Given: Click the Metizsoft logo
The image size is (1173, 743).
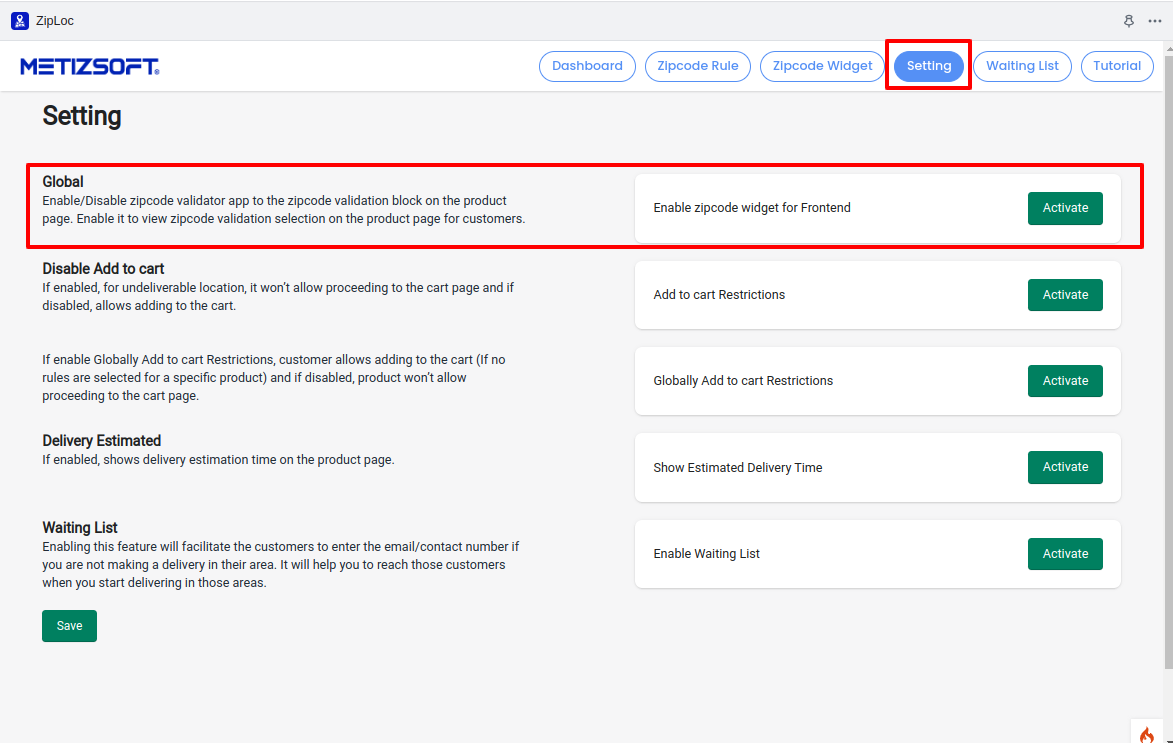Looking at the screenshot, I should coord(89,67).
